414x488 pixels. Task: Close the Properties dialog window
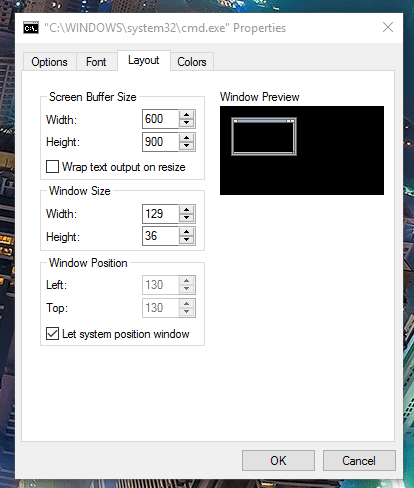[388, 27]
